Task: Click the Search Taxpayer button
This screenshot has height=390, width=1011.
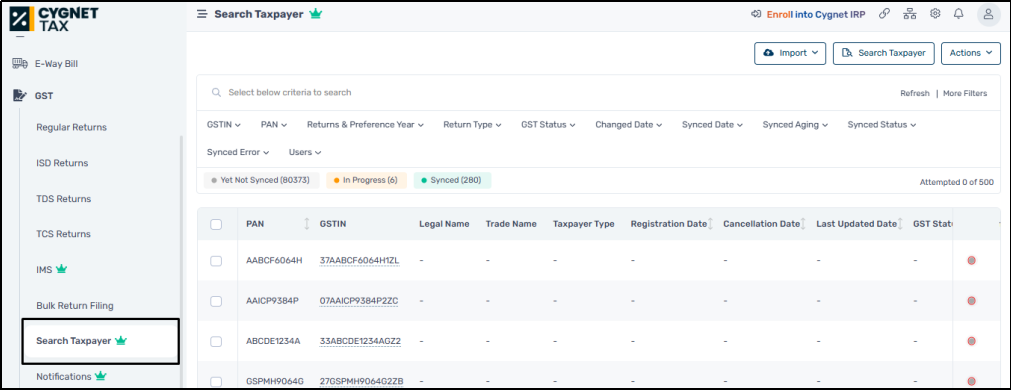Action: click(x=884, y=54)
